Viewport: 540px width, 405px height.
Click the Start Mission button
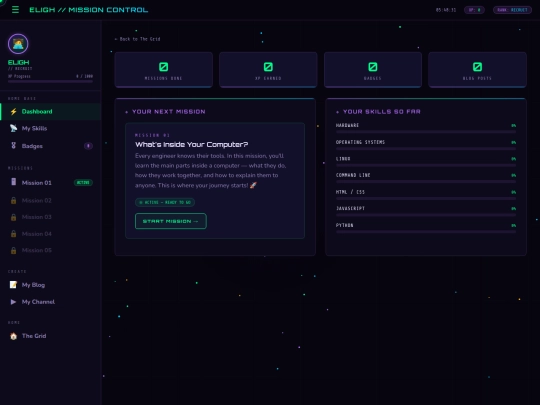[x=171, y=221]
